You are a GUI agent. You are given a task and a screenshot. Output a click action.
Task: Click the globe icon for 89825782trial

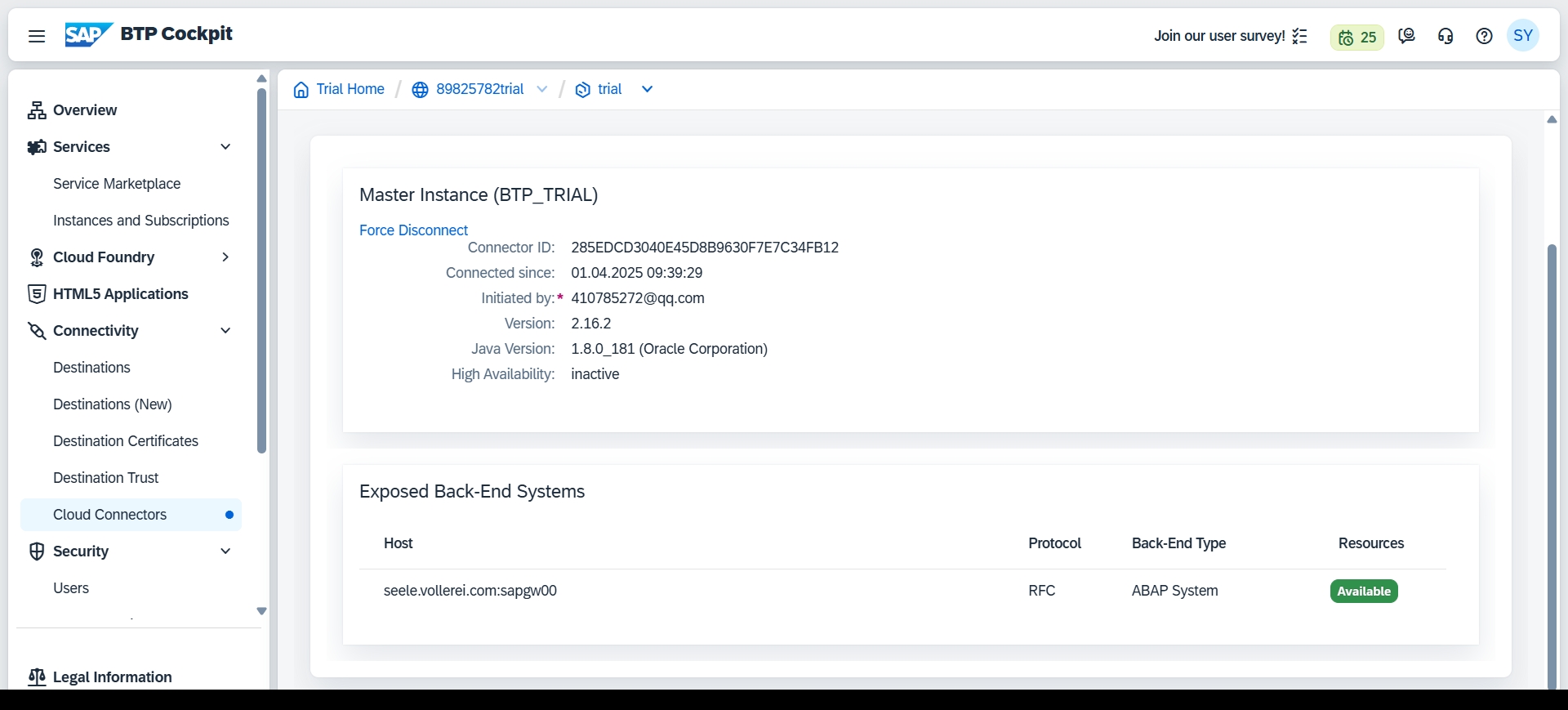tap(420, 90)
